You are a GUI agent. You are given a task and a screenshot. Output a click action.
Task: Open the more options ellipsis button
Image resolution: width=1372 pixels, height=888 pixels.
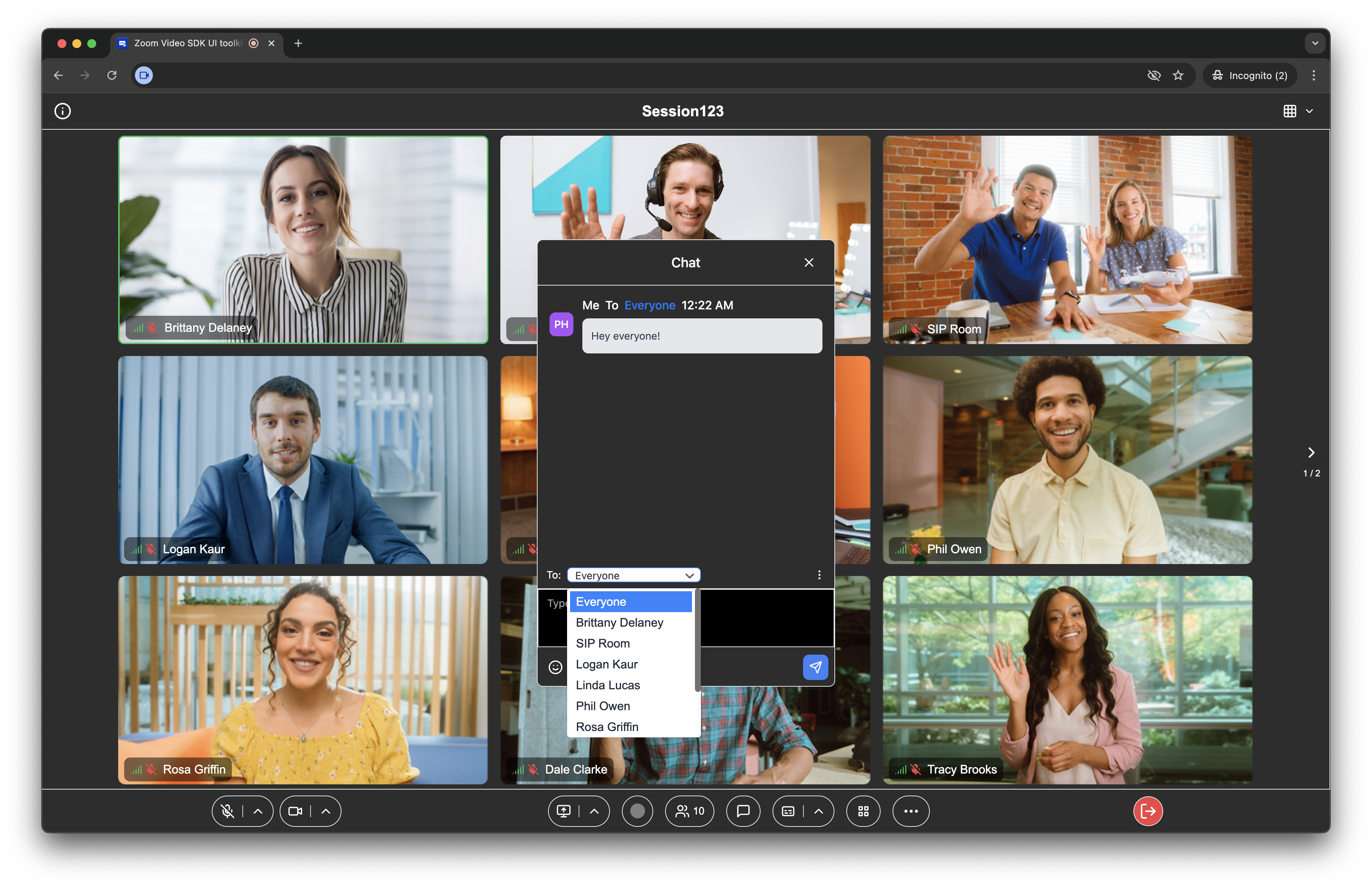pyautogui.click(x=911, y=811)
